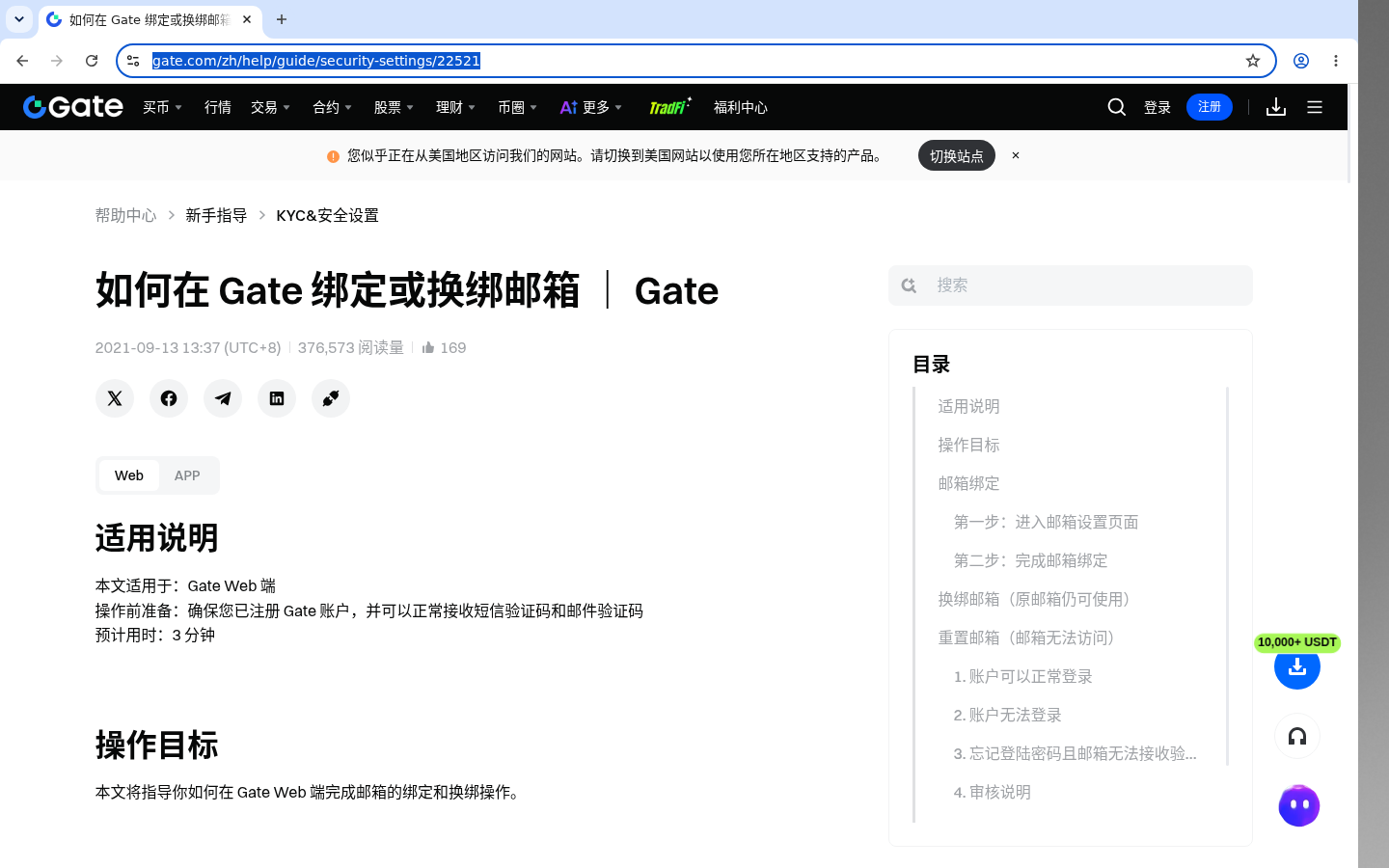This screenshot has width=1389, height=868.
Task: Jump to 重置邮箱（邮箱无法访问）
Action: tap(1029, 637)
